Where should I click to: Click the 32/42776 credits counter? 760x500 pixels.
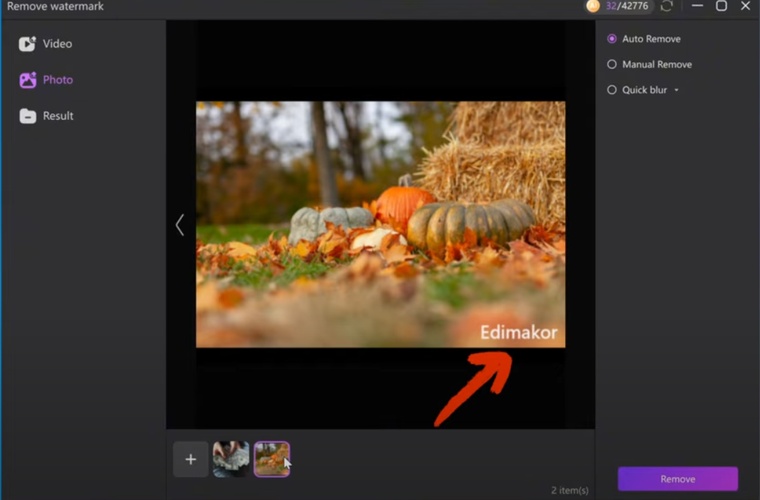(627, 6)
